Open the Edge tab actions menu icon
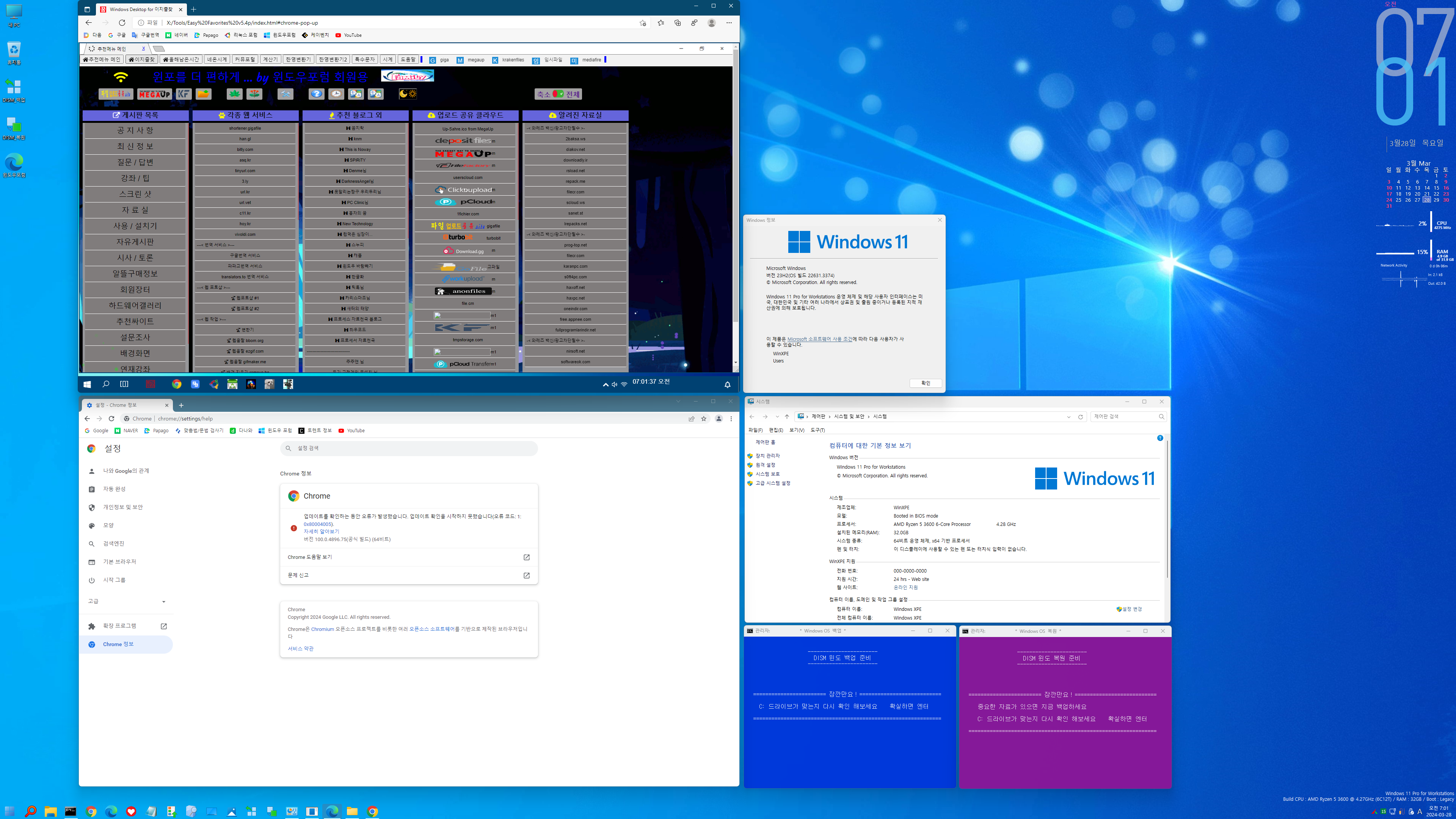The height and width of the screenshot is (819, 1456). tap(87, 9)
